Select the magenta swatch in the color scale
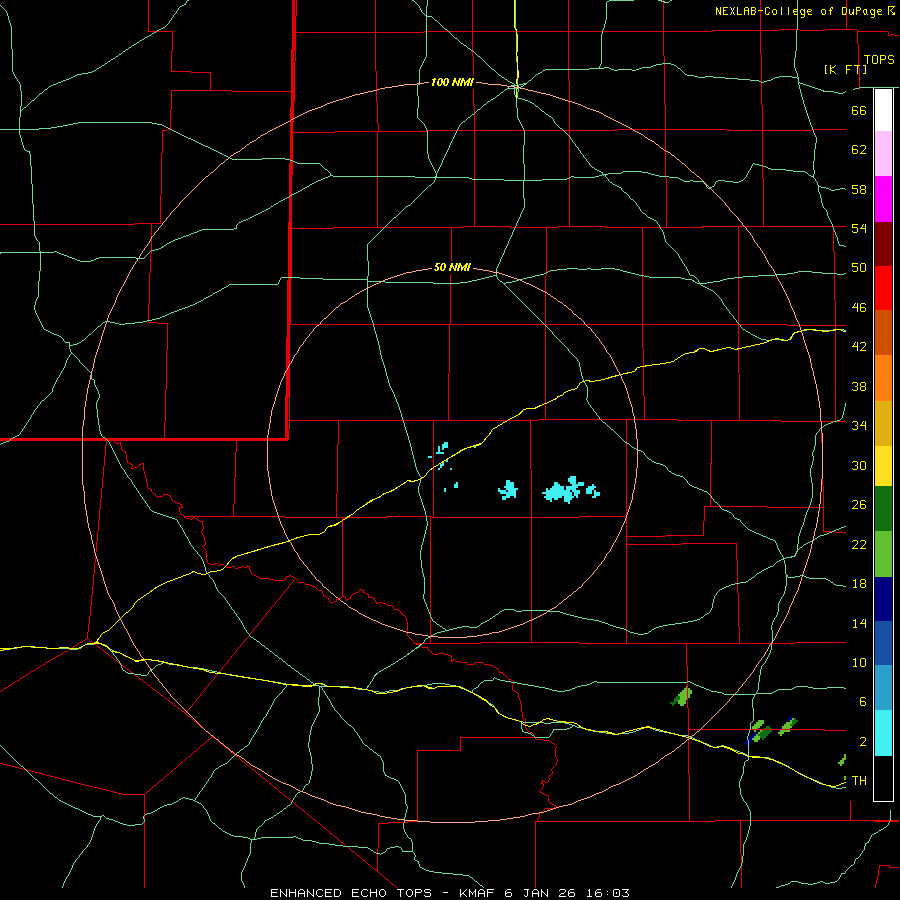900x900 pixels. coord(883,199)
